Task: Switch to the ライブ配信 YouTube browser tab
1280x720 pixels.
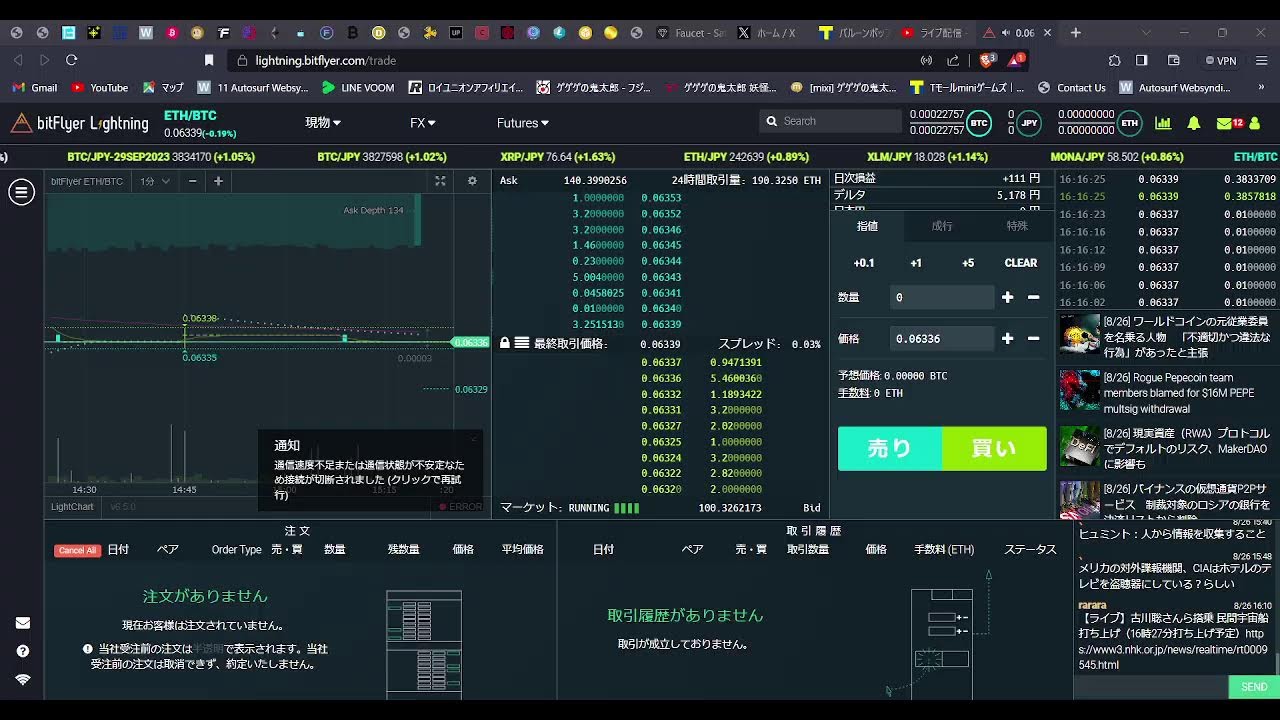Action: (x=931, y=33)
